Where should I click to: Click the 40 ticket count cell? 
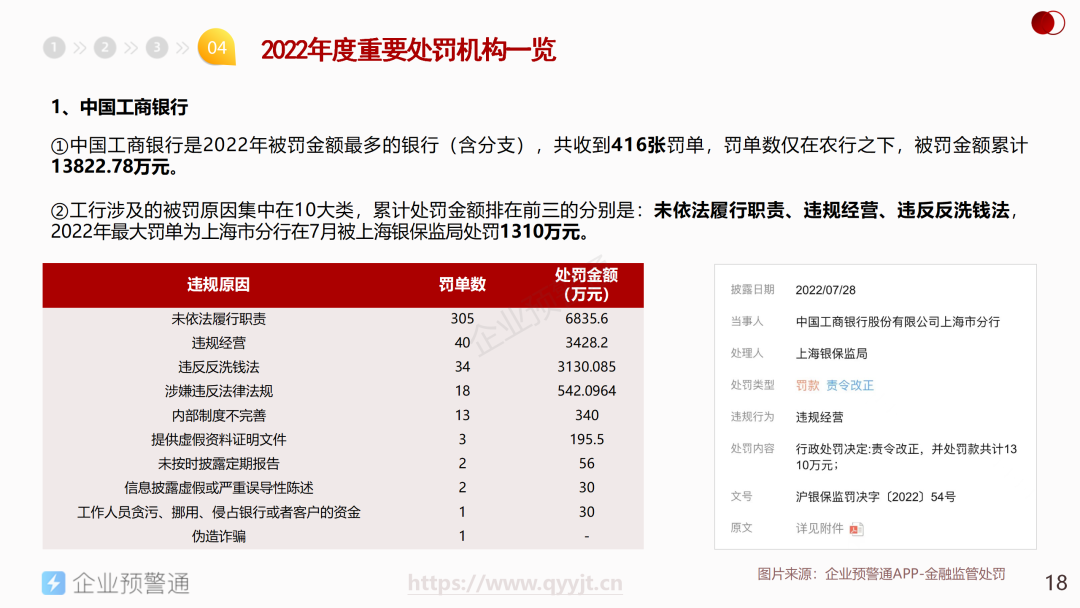(462, 343)
